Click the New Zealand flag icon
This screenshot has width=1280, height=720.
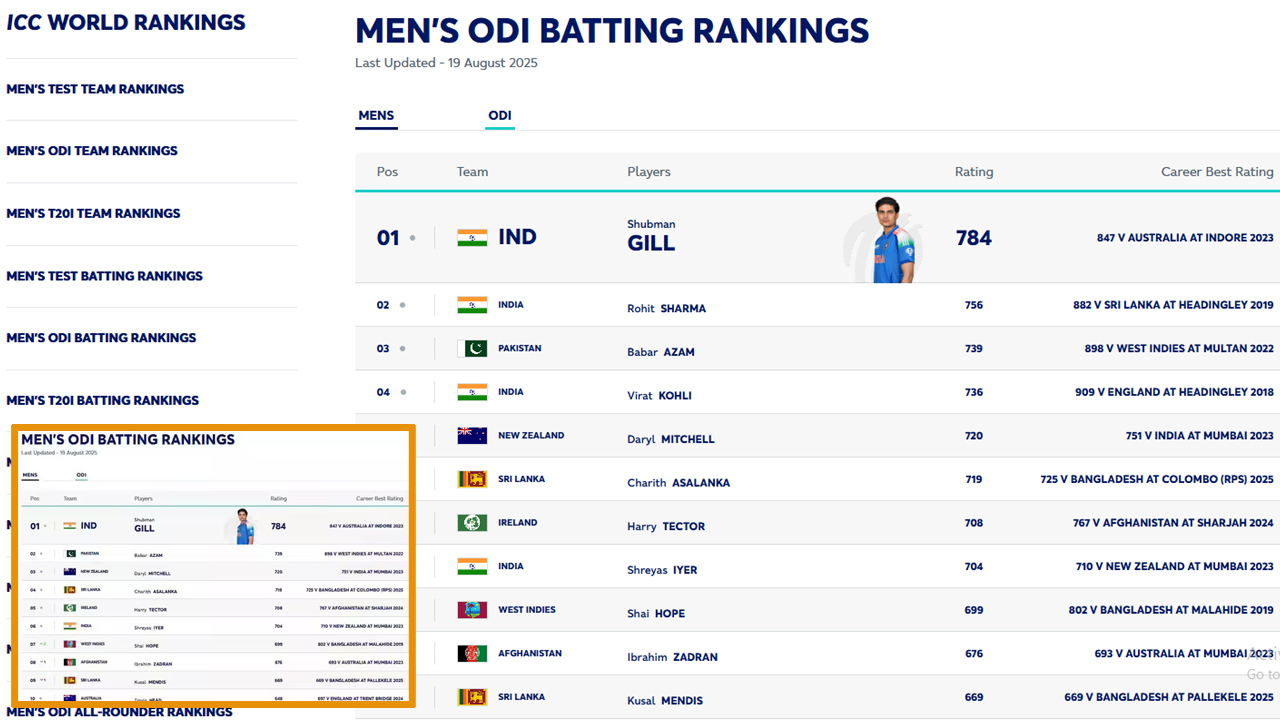(472, 436)
